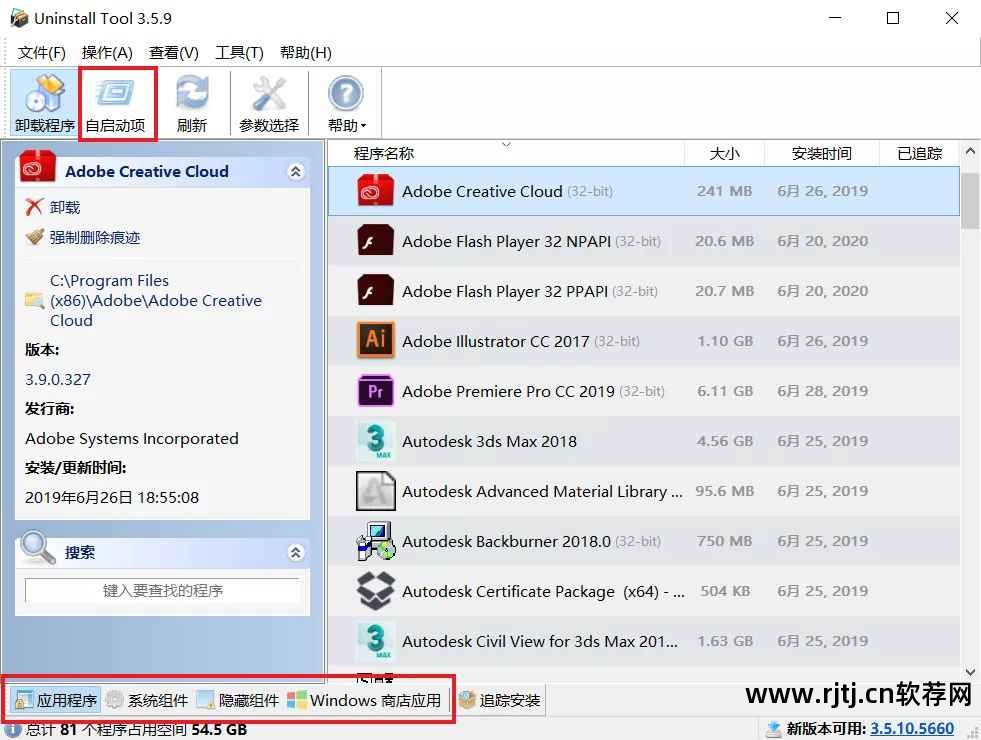Sort by the 程序名称 column header

tap(506, 153)
